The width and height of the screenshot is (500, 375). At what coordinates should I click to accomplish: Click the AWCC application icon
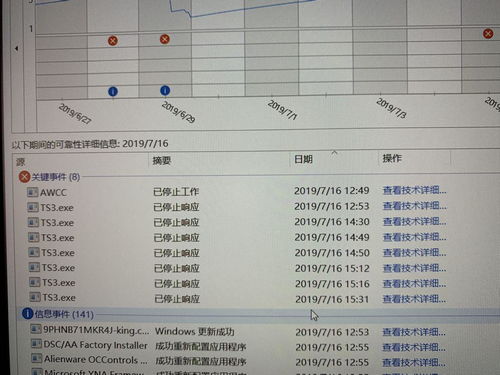(32, 192)
